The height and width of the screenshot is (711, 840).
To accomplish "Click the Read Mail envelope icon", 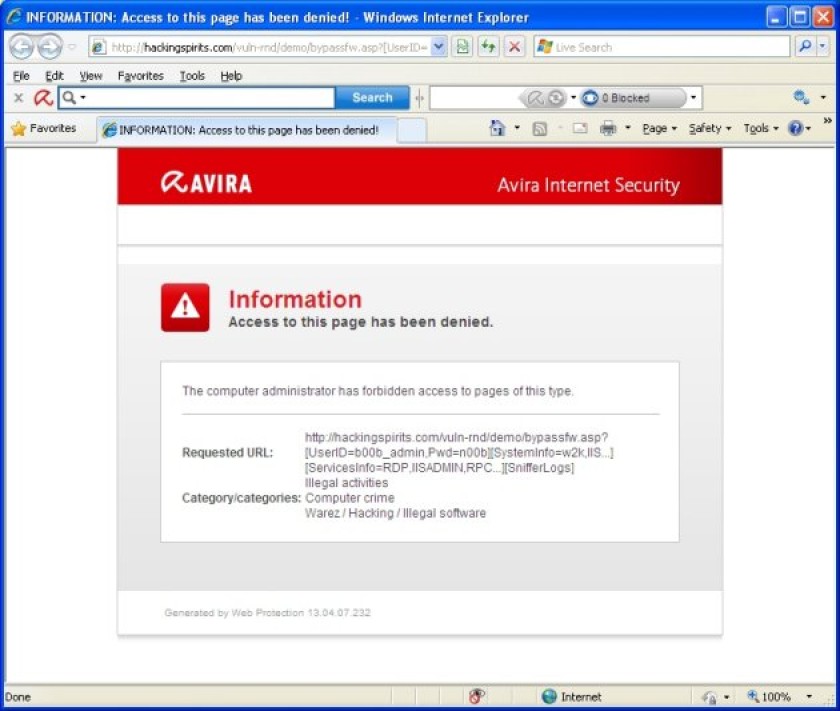I will pos(580,128).
